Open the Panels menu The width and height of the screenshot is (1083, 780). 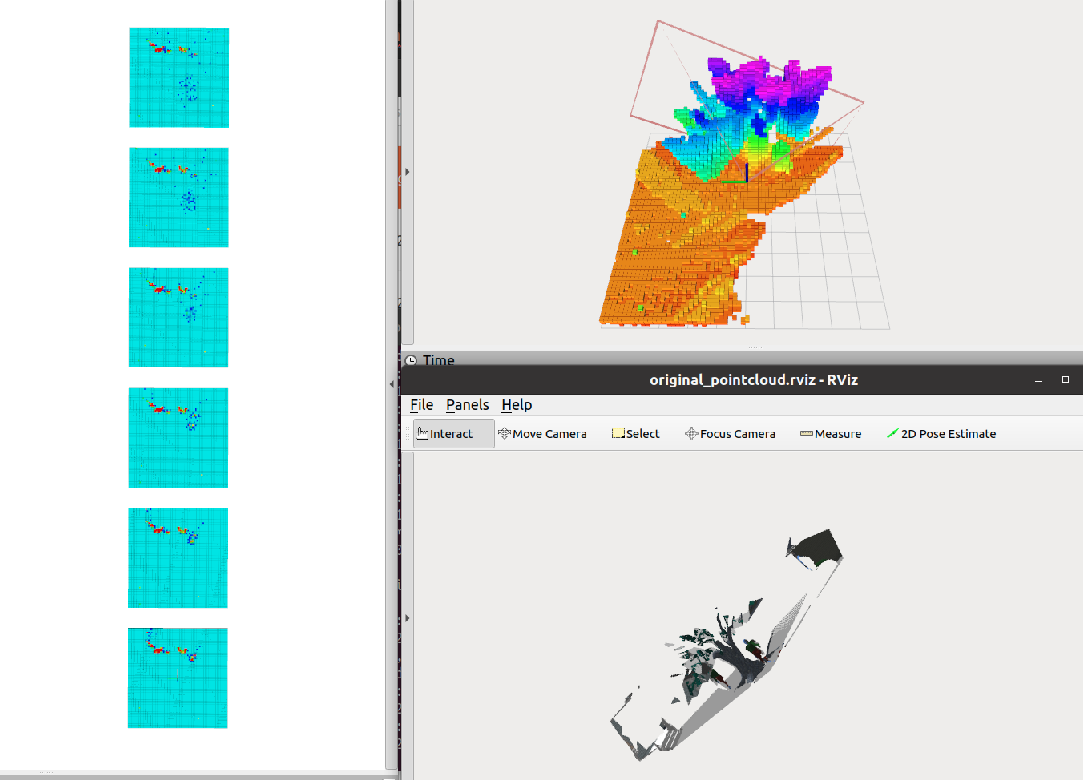468,405
